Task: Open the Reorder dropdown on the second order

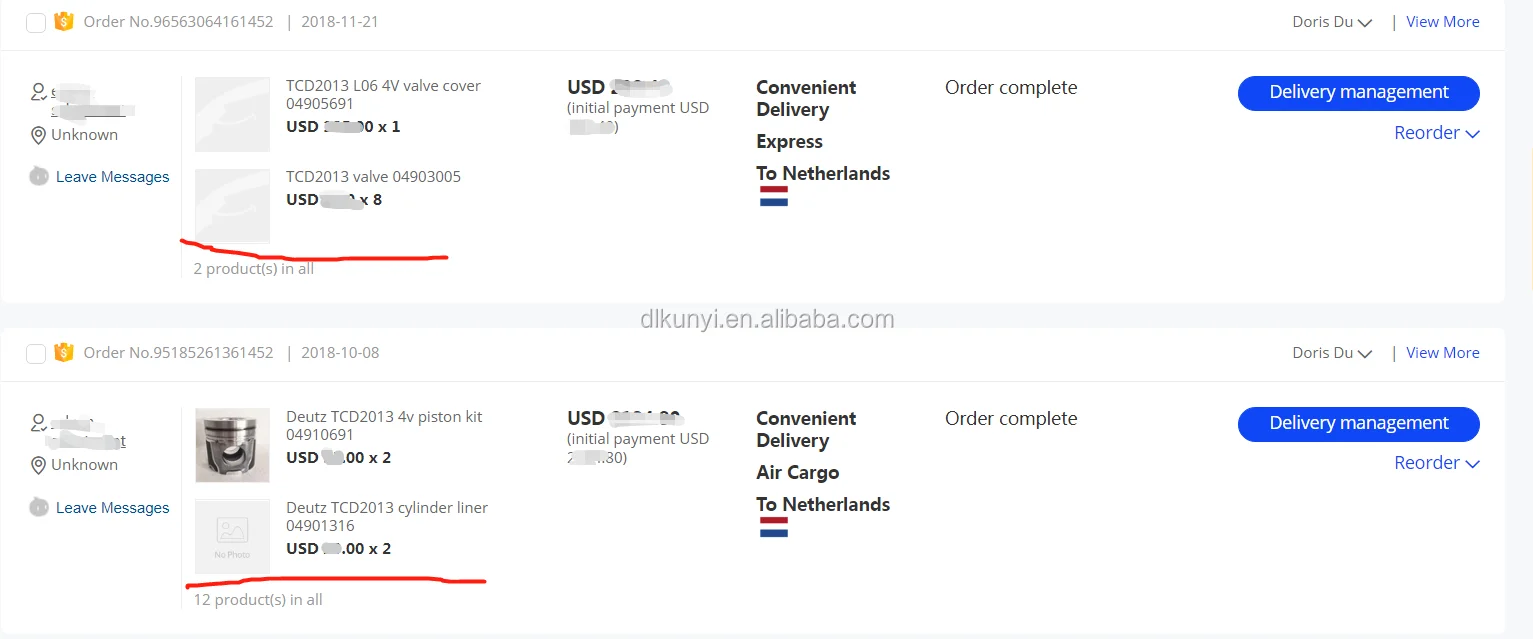Action: 1436,463
